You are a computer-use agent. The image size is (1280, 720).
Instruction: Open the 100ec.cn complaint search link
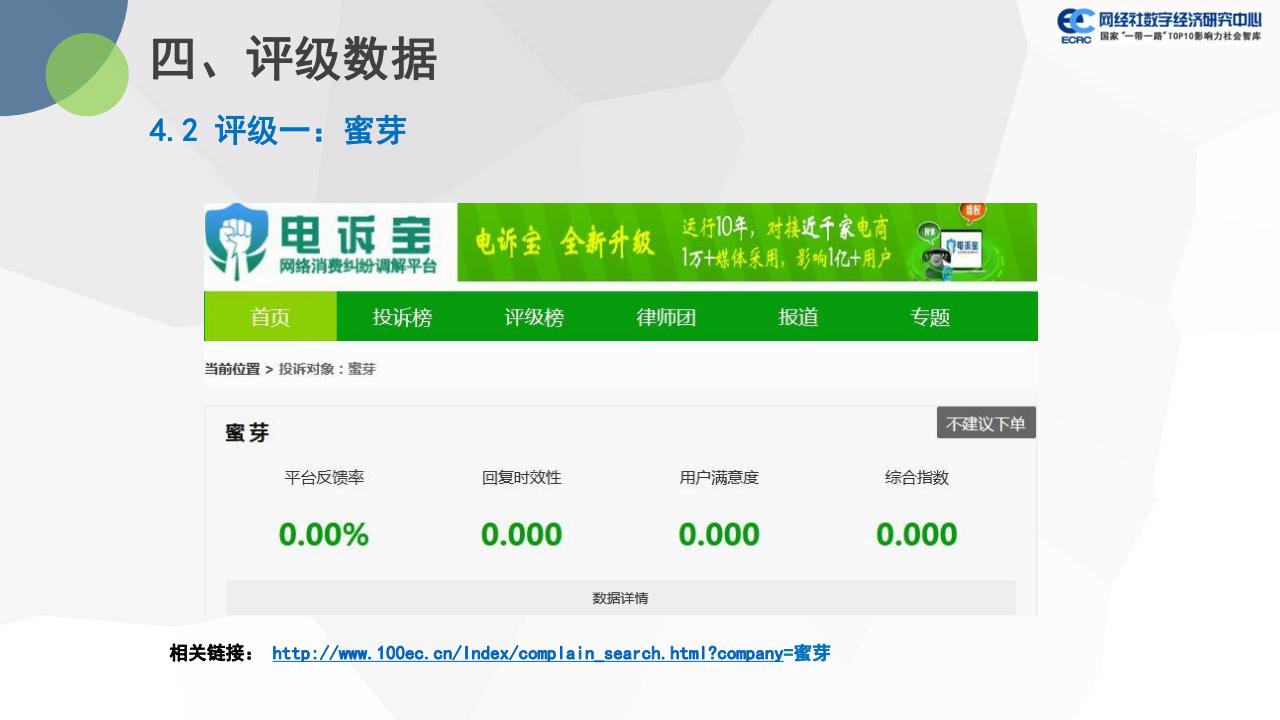(x=551, y=653)
